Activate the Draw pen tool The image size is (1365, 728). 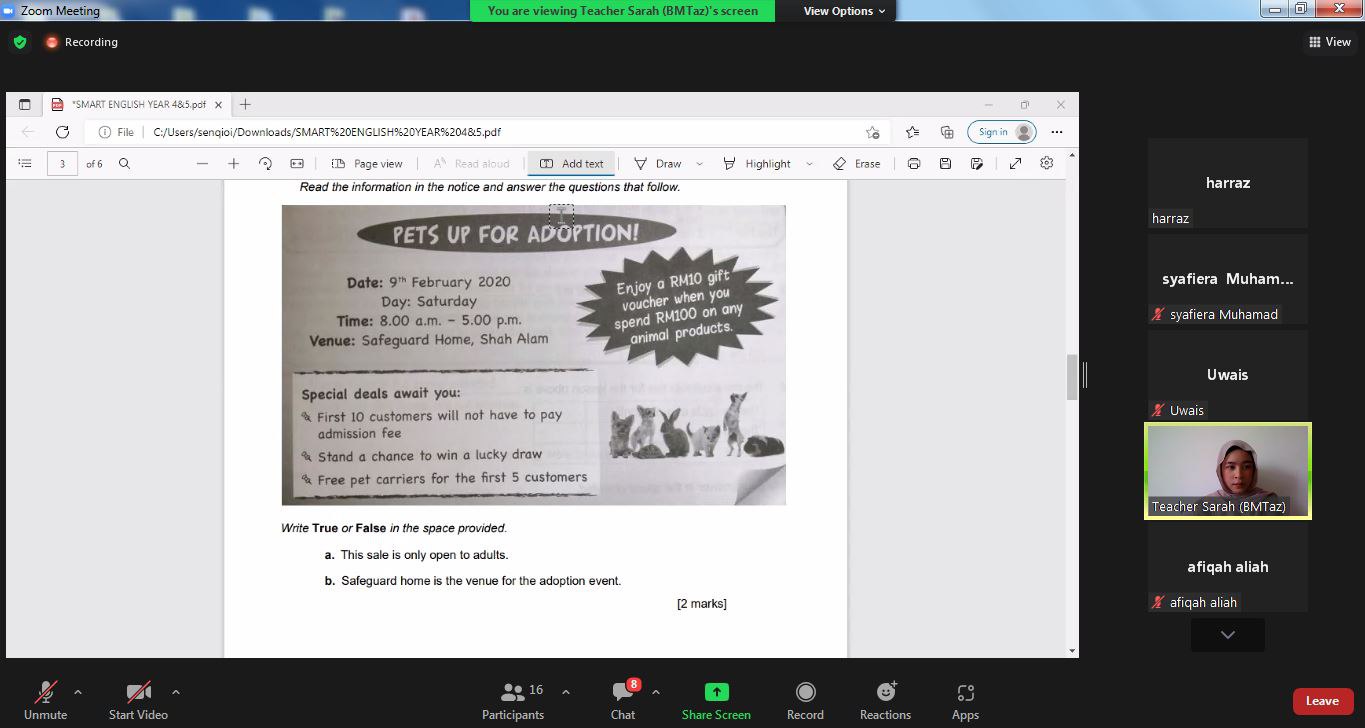(x=658, y=164)
